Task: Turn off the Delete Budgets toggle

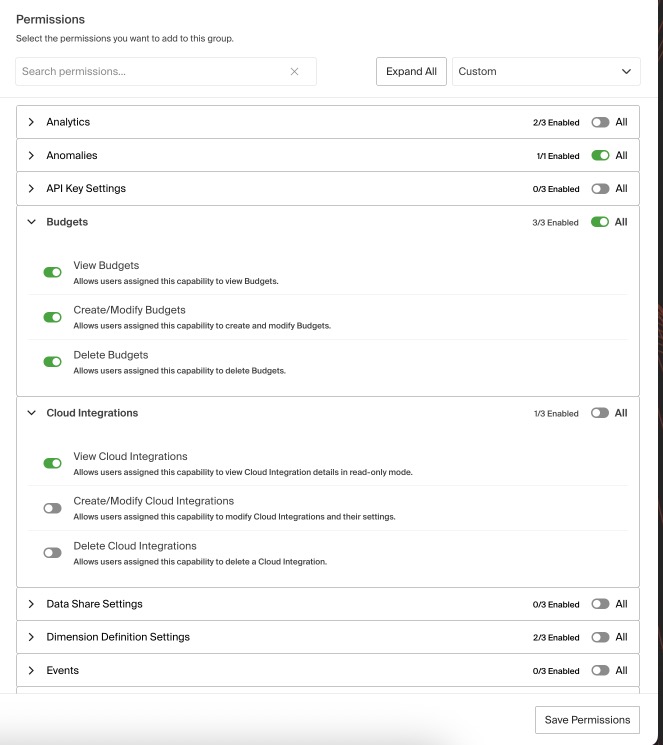Action: 52,362
